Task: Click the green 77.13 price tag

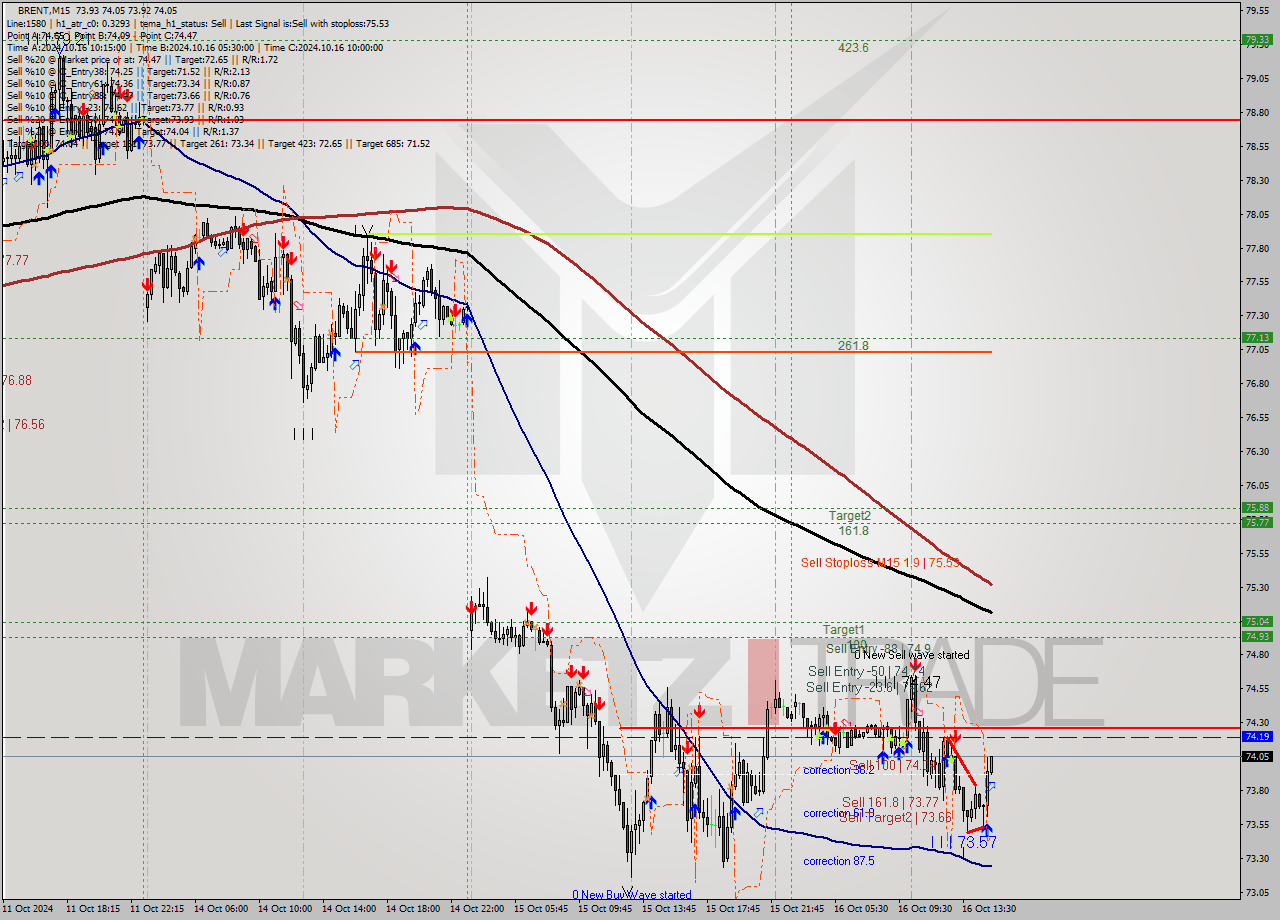Action: (x=1256, y=338)
